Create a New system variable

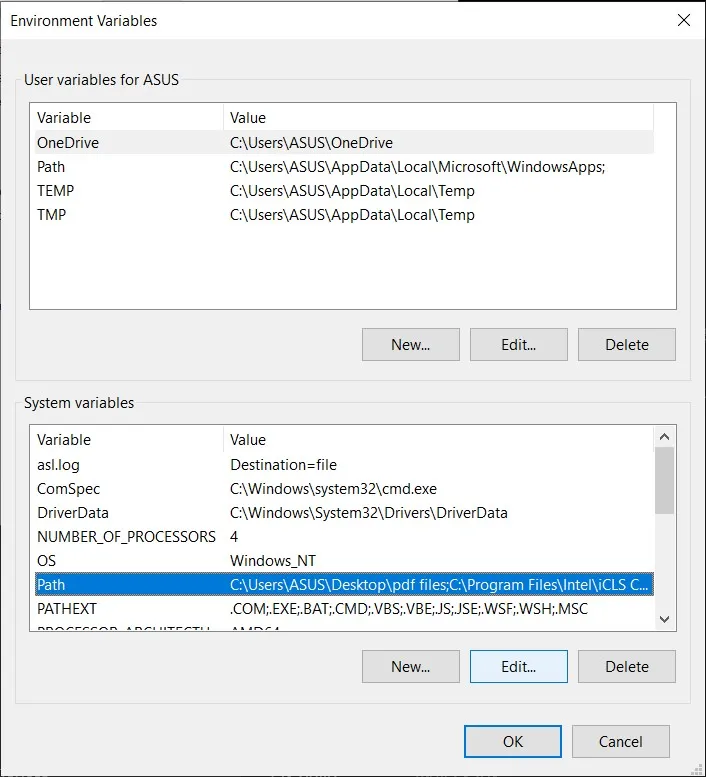point(410,666)
